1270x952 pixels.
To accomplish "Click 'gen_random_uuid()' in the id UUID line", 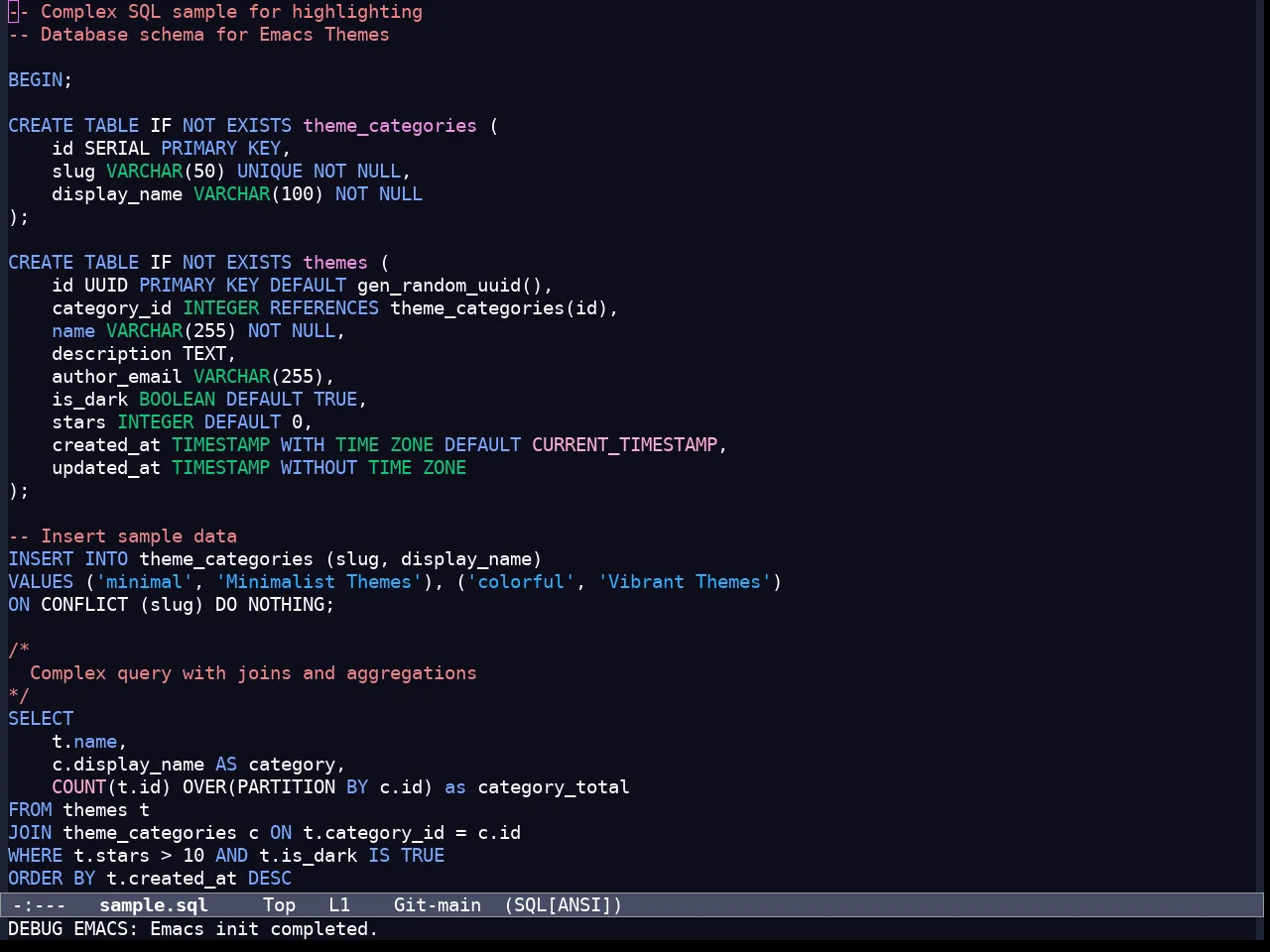I will 449,286.
